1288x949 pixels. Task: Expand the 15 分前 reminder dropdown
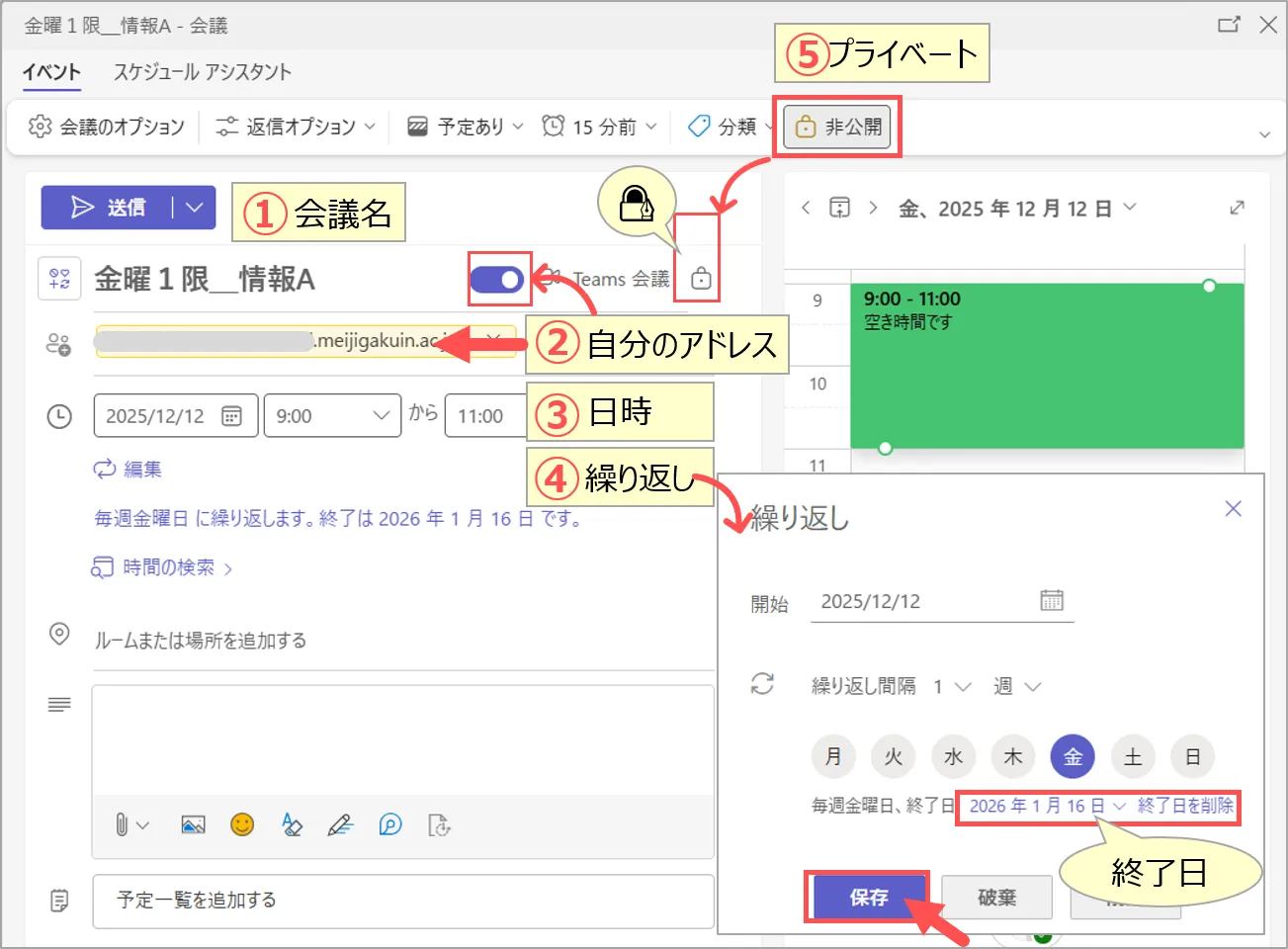click(x=599, y=127)
